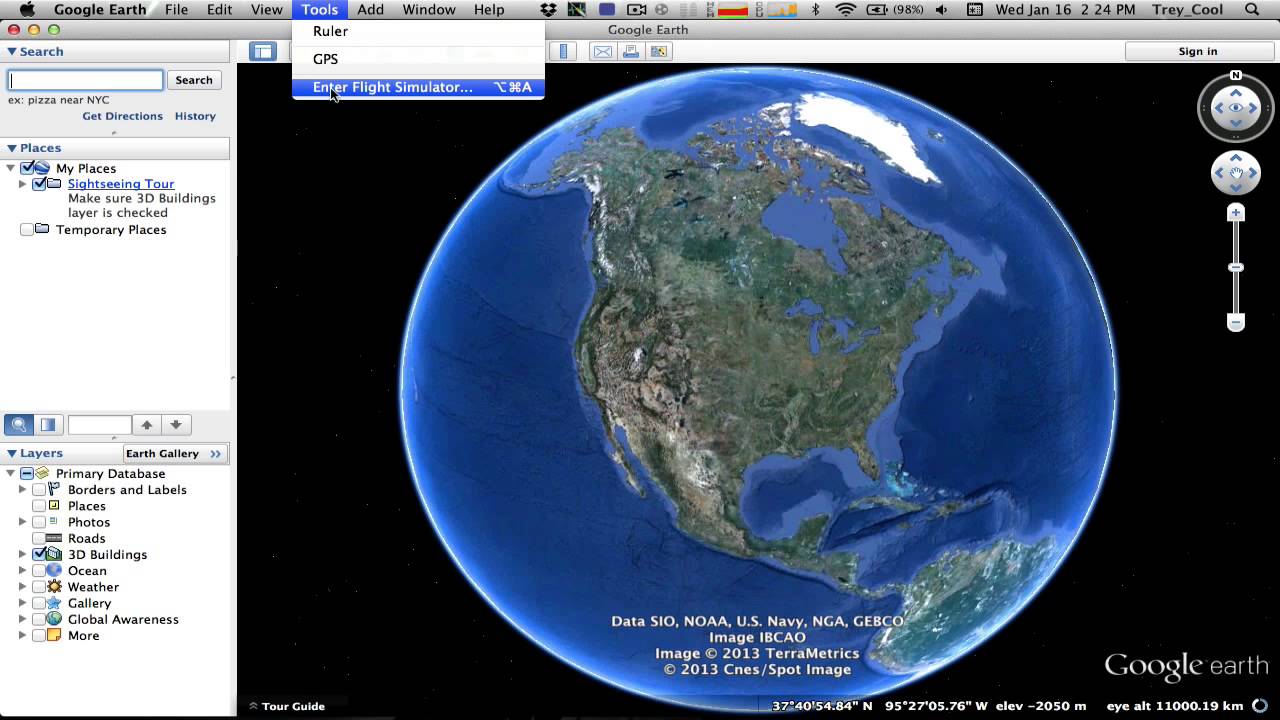Expand the Borders and Labels layer
Viewport: 1280px width, 720px height.
point(23,490)
